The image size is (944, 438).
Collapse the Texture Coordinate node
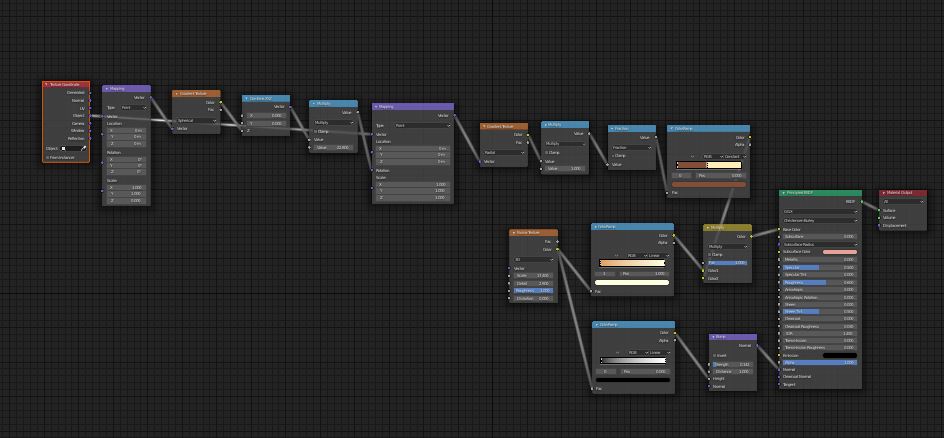click(x=46, y=84)
